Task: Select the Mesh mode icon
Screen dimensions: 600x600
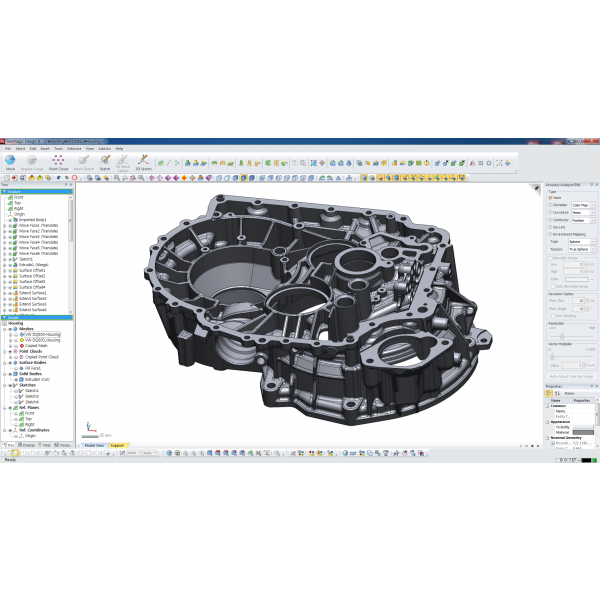Action: click(10, 160)
